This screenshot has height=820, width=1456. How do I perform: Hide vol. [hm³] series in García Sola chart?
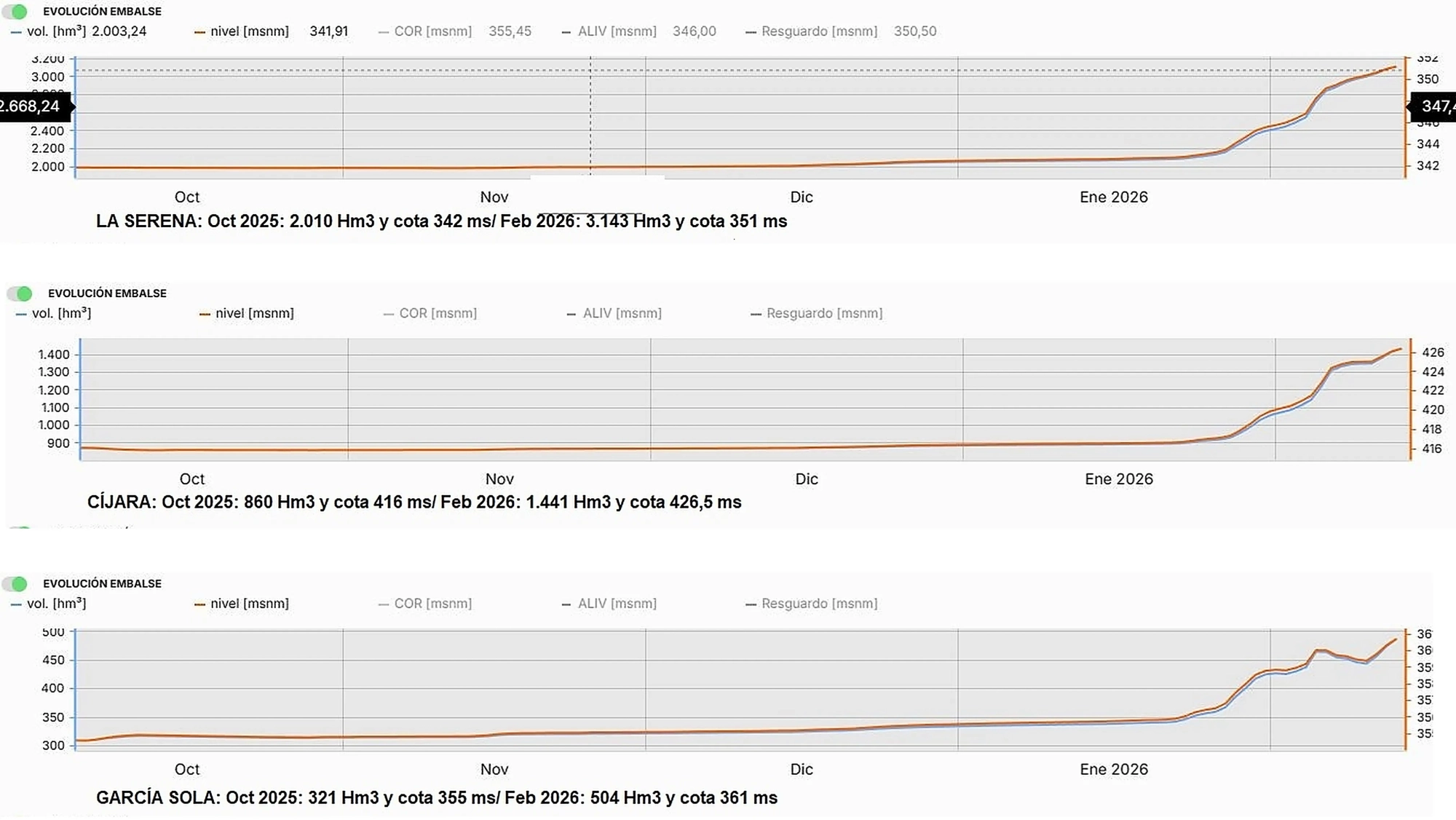click(x=49, y=604)
